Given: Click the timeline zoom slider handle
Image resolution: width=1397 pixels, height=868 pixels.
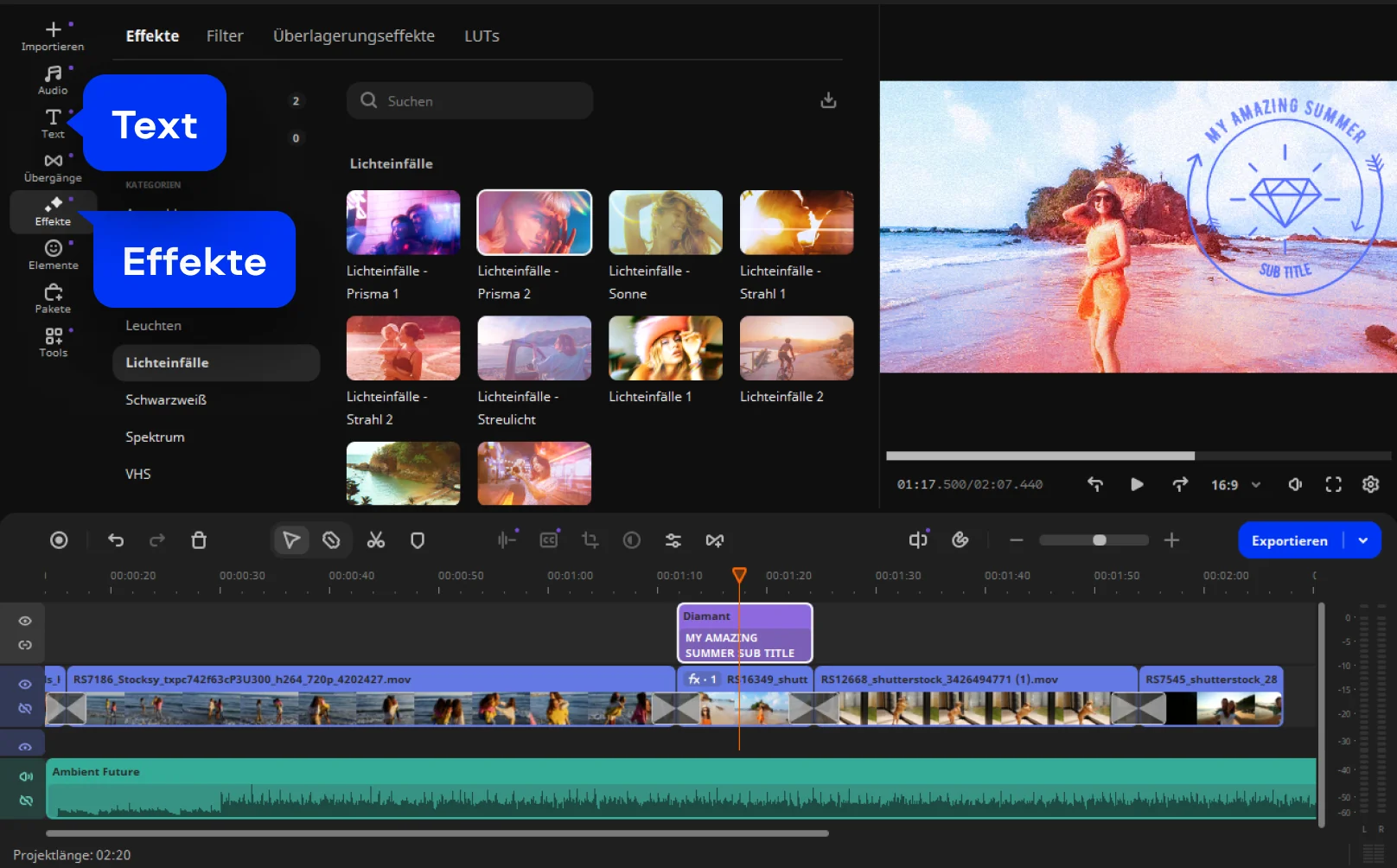Looking at the screenshot, I should pyautogui.click(x=1099, y=540).
